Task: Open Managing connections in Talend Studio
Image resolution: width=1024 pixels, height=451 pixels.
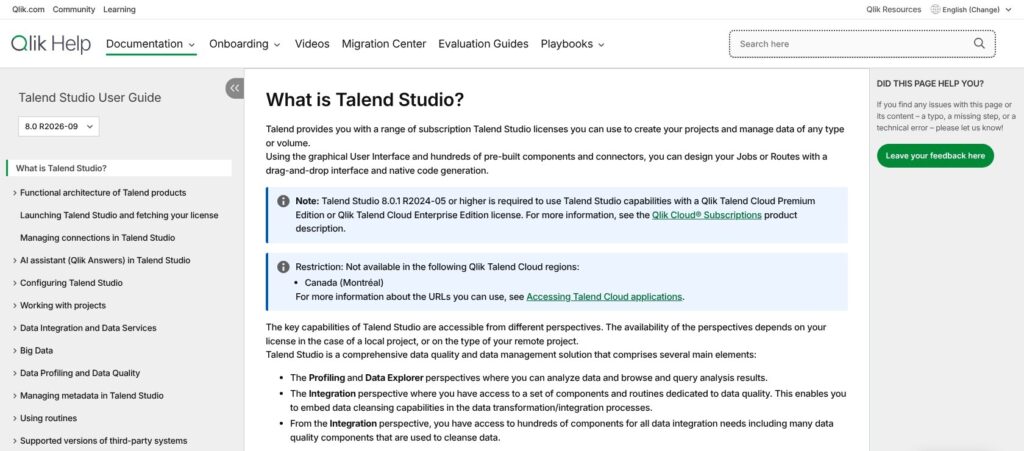Action: (97, 238)
